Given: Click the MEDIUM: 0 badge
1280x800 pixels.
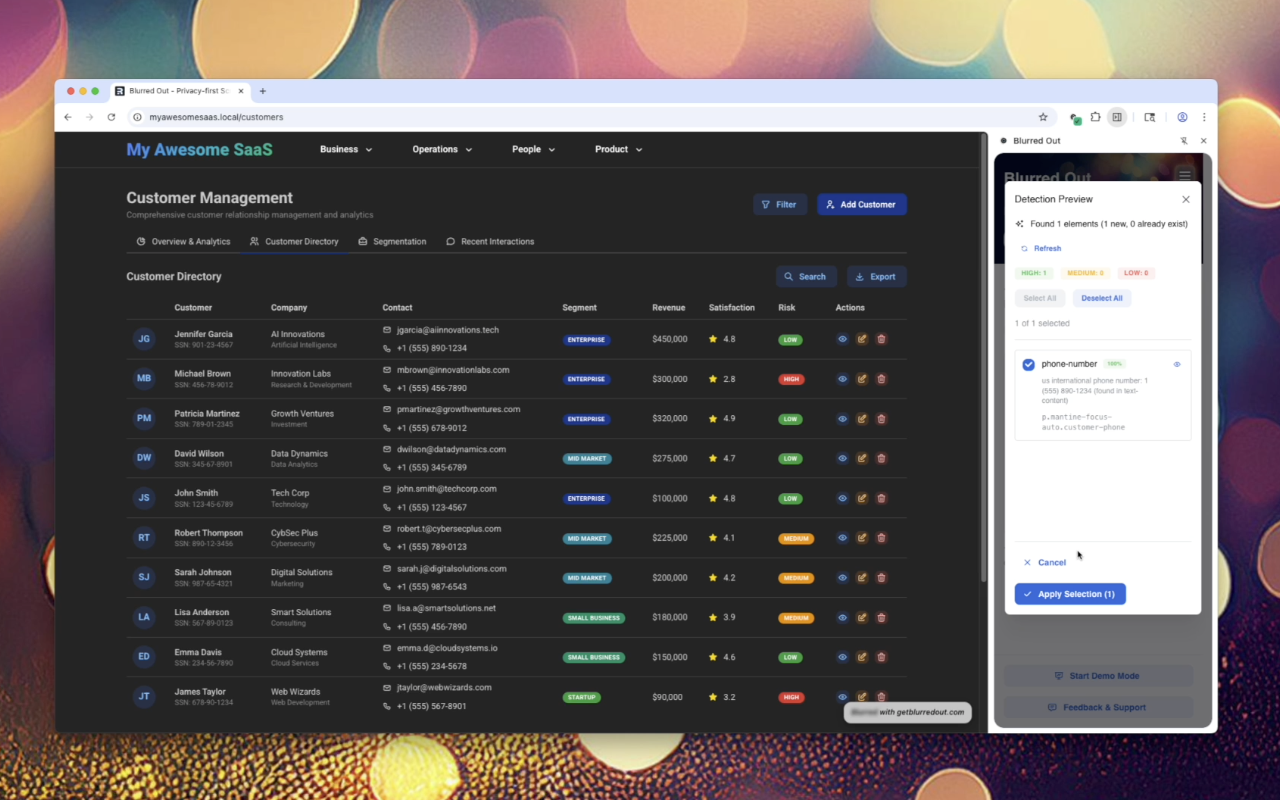Looking at the screenshot, I should [x=1085, y=273].
